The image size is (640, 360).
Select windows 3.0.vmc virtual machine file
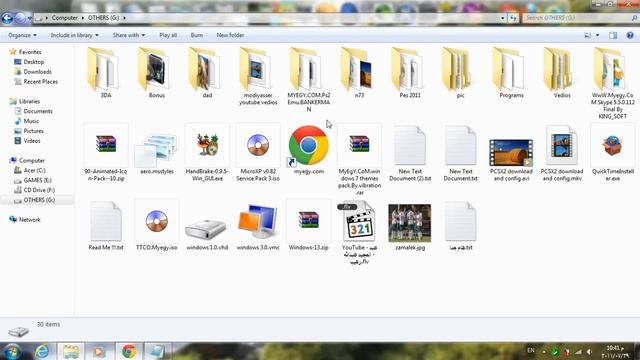pyautogui.click(x=258, y=226)
